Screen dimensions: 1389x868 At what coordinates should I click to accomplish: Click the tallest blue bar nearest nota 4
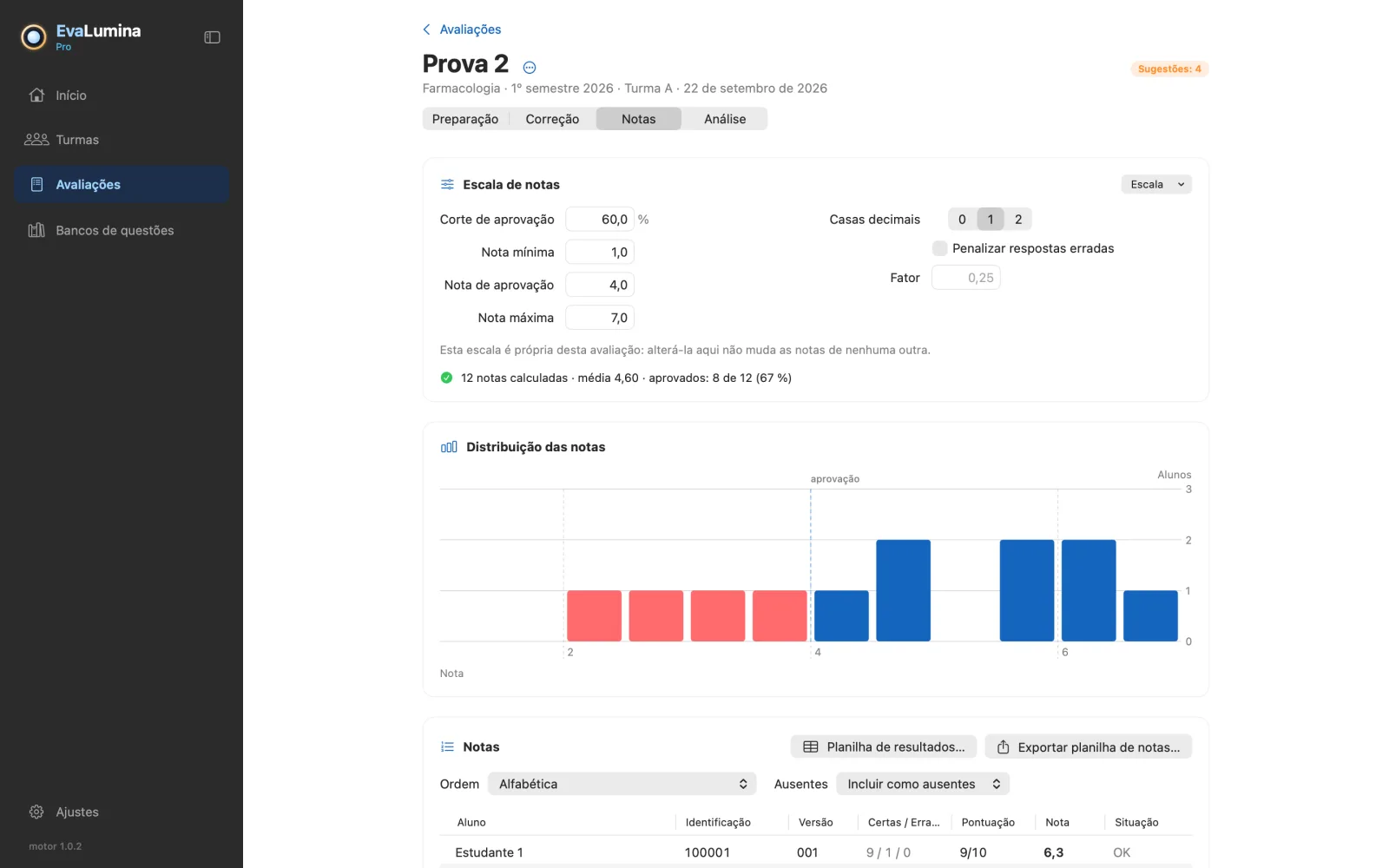tap(903, 590)
